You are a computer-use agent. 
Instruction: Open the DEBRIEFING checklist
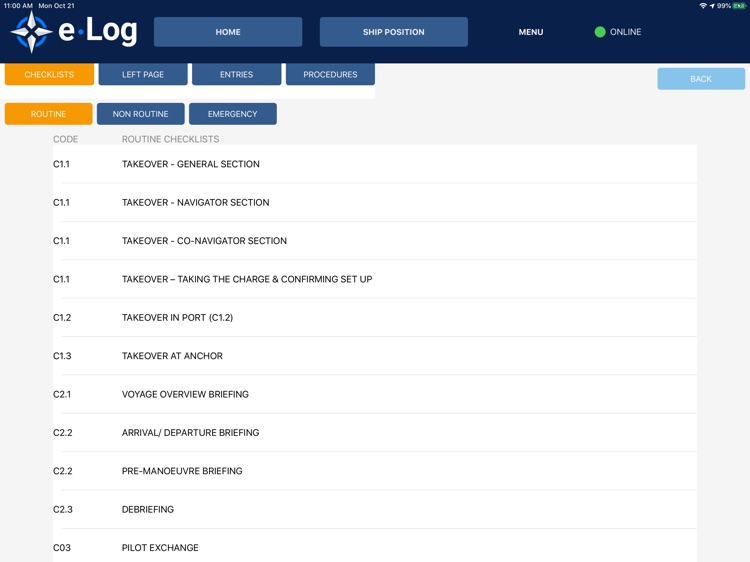(x=375, y=509)
